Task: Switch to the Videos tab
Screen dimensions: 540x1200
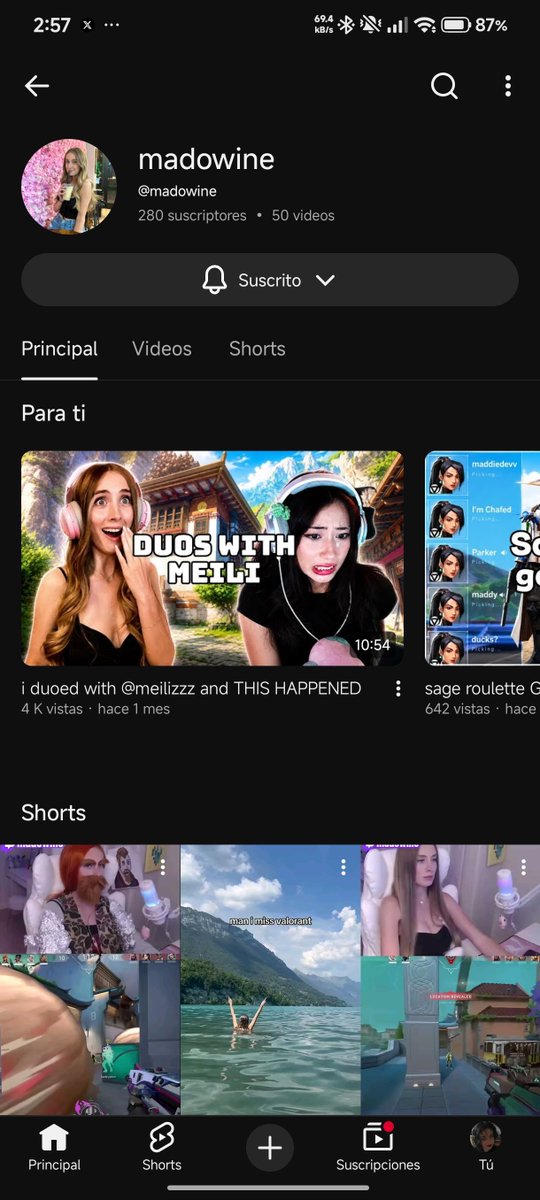Action: [x=162, y=349]
